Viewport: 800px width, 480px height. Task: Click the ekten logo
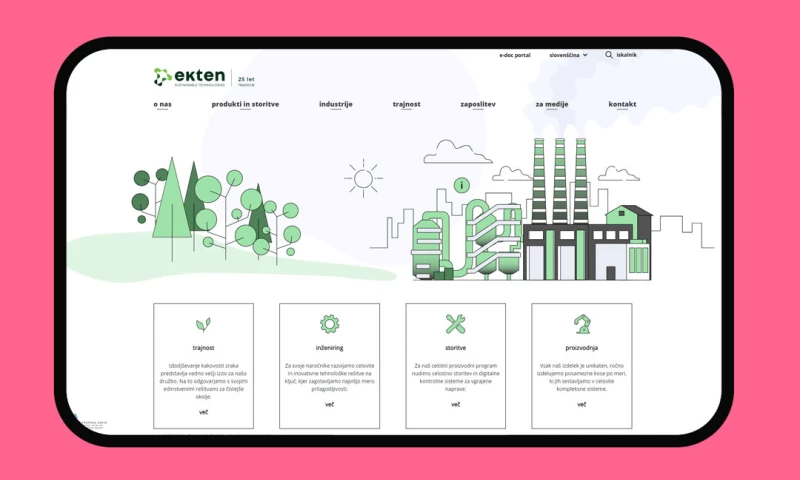[x=189, y=77]
